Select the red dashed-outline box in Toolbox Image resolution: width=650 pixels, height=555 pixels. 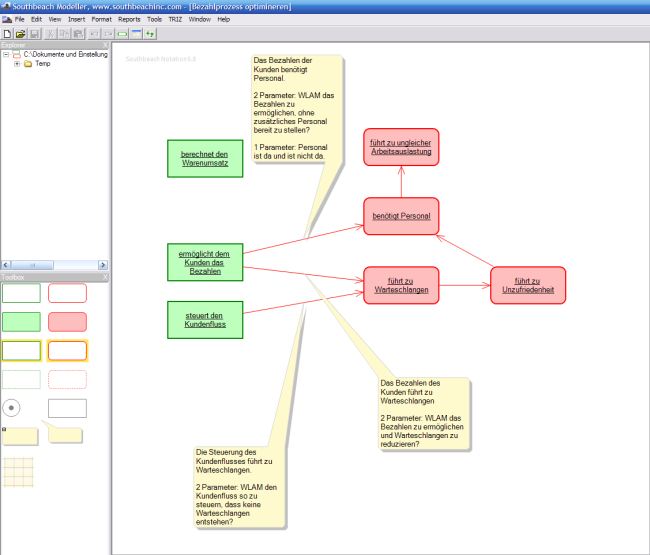[67, 379]
